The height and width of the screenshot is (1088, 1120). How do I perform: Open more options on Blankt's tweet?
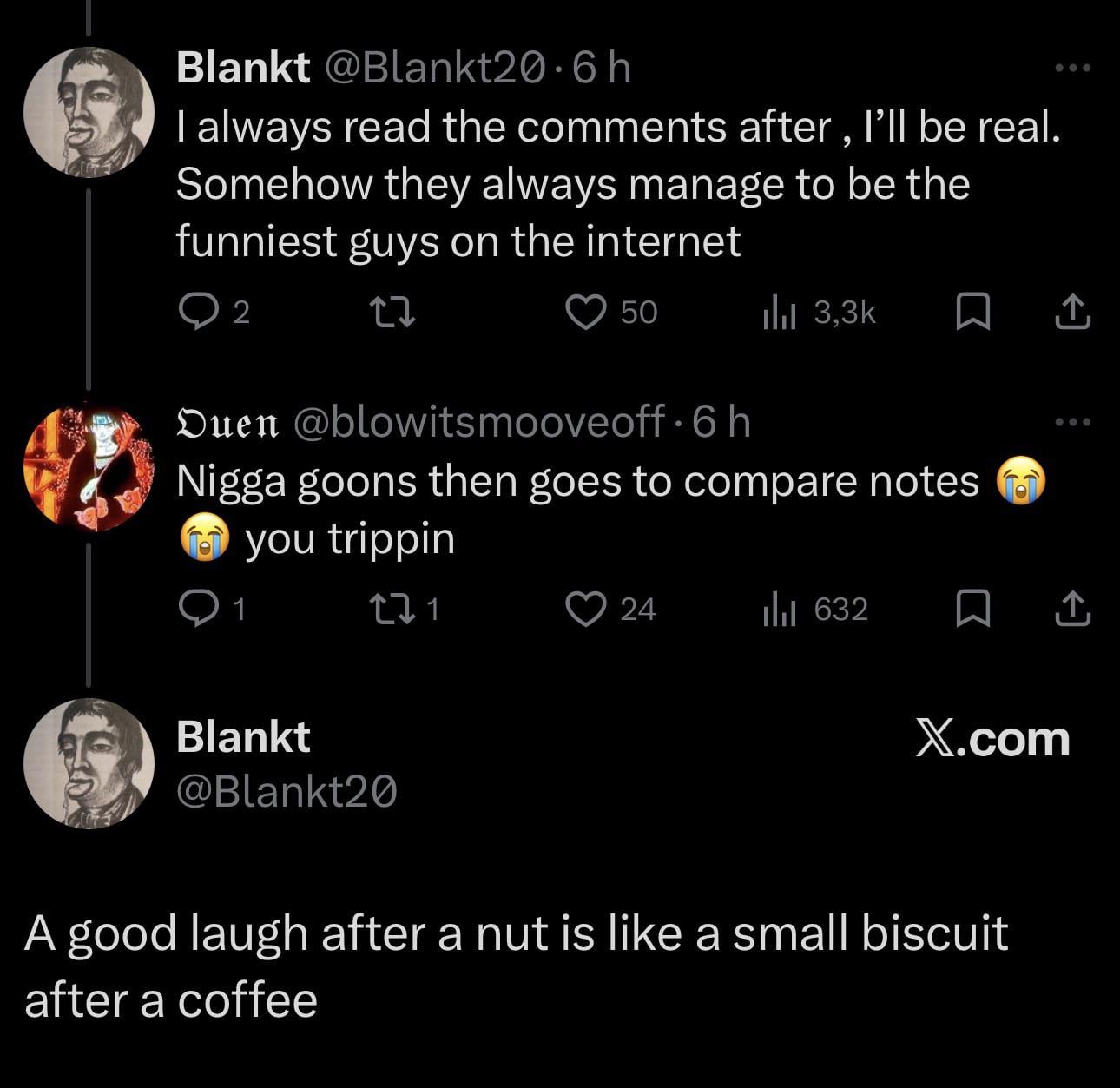(1072, 68)
